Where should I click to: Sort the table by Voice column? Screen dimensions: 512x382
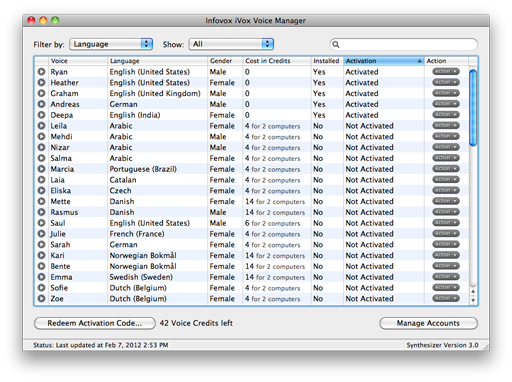point(78,61)
